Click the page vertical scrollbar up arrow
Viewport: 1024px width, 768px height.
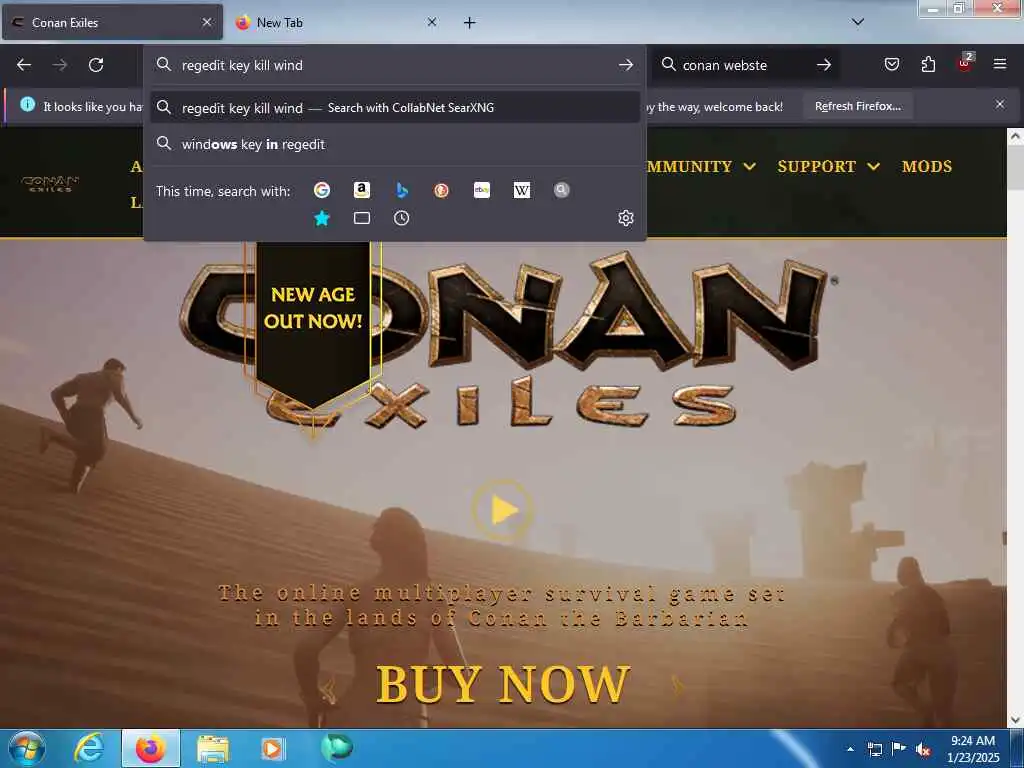point(1015,136)
